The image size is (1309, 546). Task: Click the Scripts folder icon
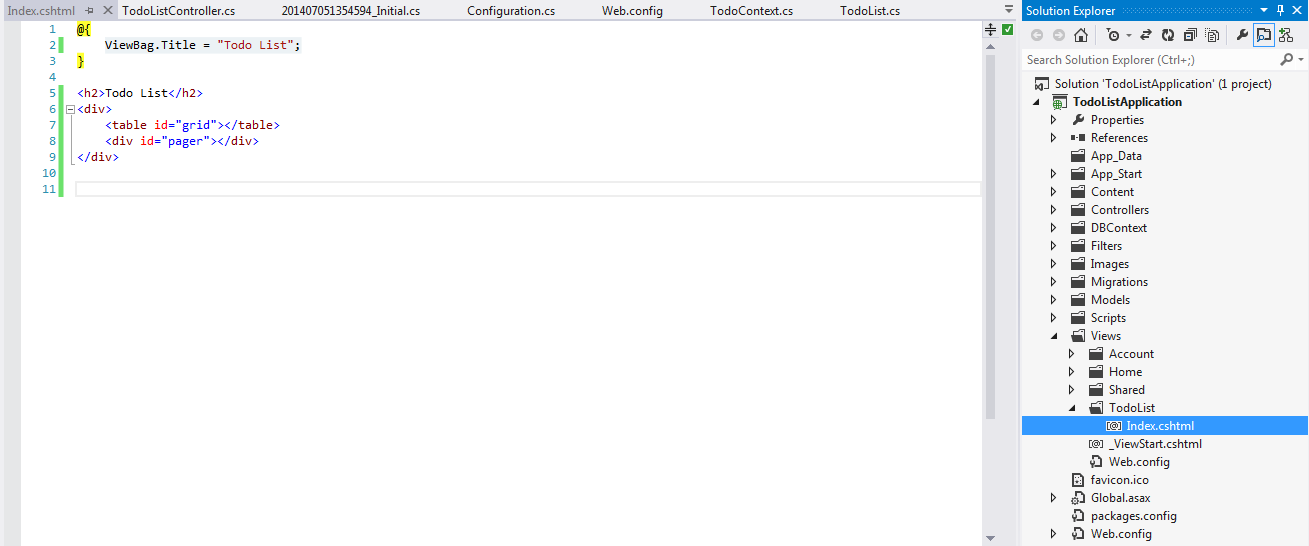tap(1078, 318)
